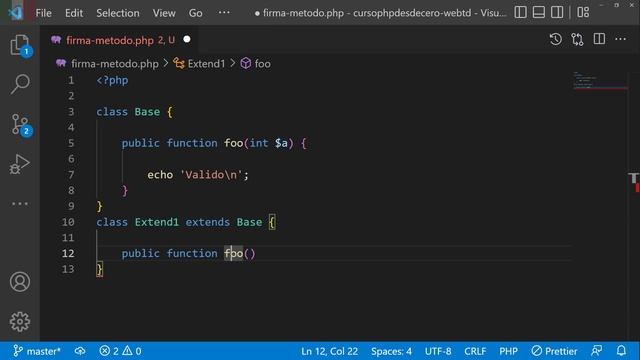This screenshot has height=360, width=640.
Task: Open the View menu
Action: click(x=164, y=13)
